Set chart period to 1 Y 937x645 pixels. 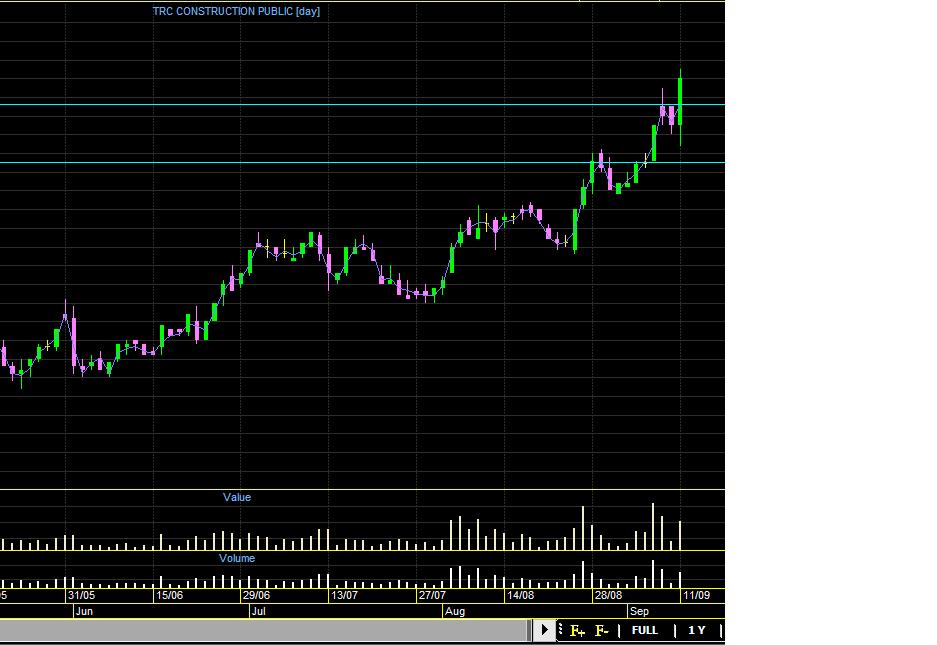click(x=697, y=630)
